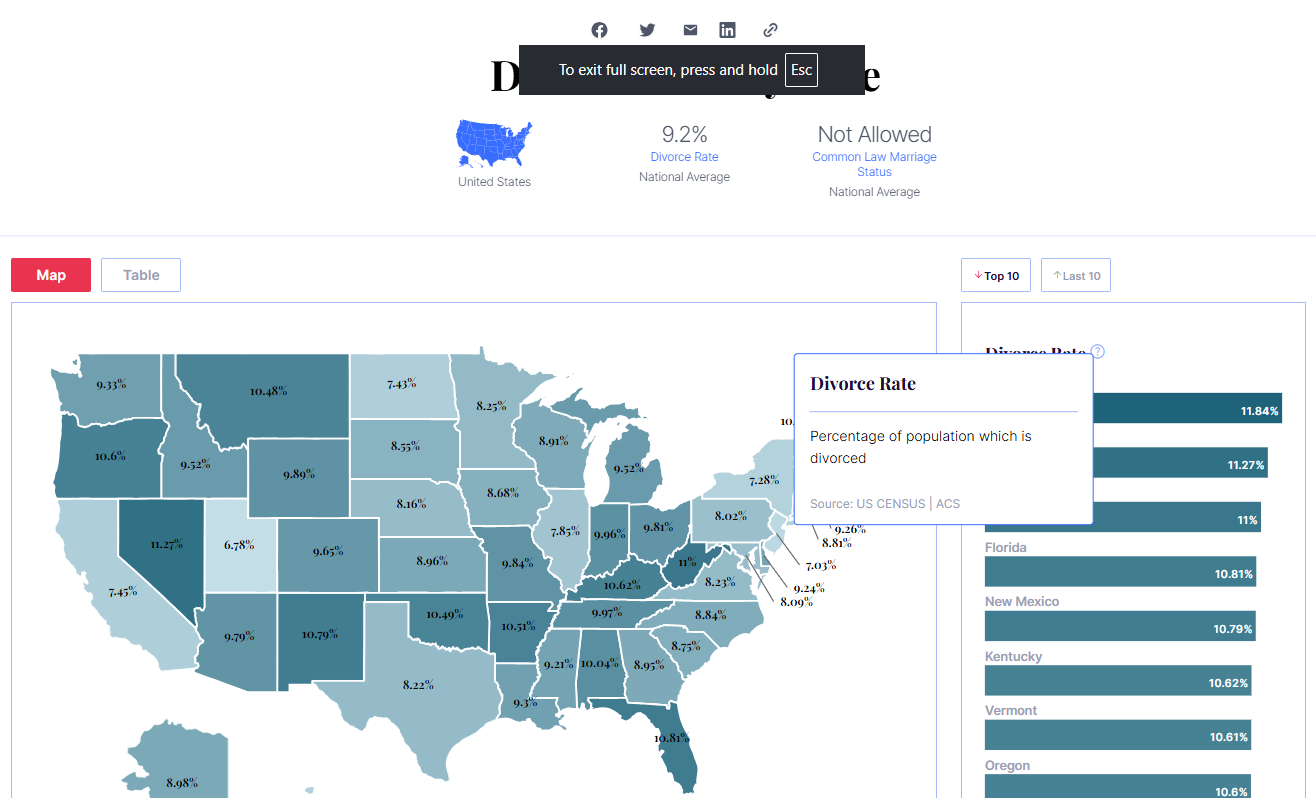Screen dimensions: 1316x798
Task: Switch to Table view tab
Action: point(141,275)
